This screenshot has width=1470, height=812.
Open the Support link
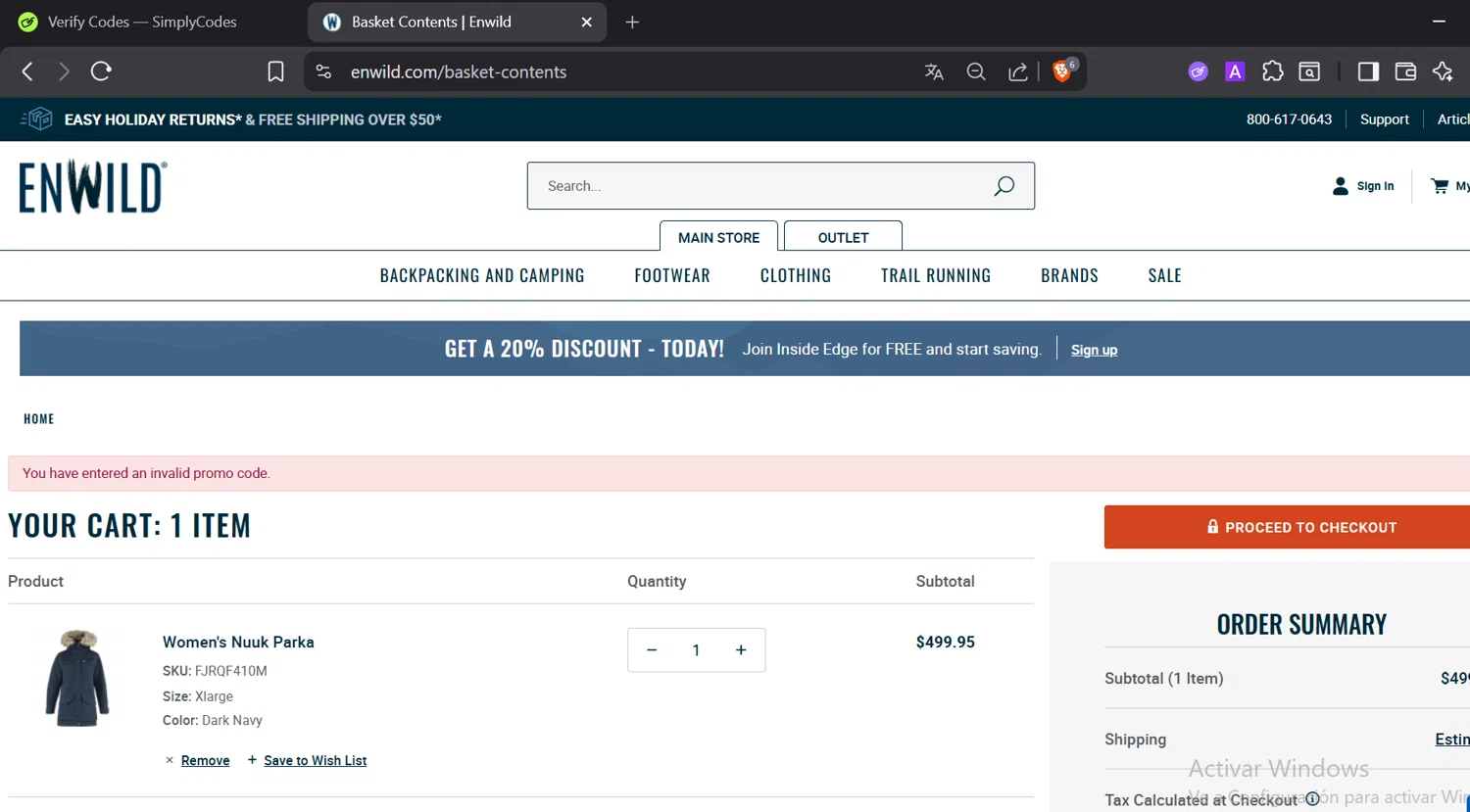pos(1384,119)
